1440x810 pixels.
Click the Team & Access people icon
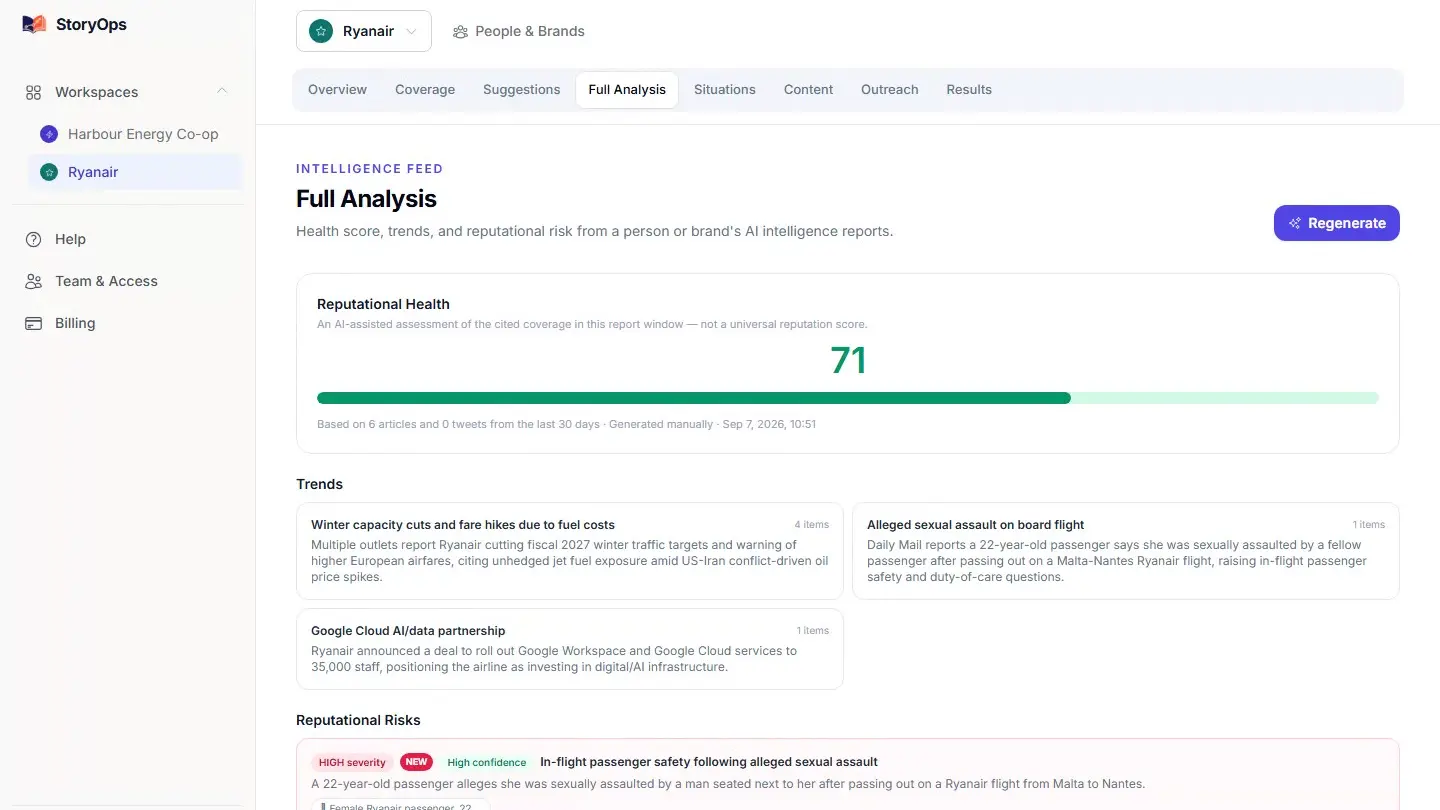pos(33,281)
